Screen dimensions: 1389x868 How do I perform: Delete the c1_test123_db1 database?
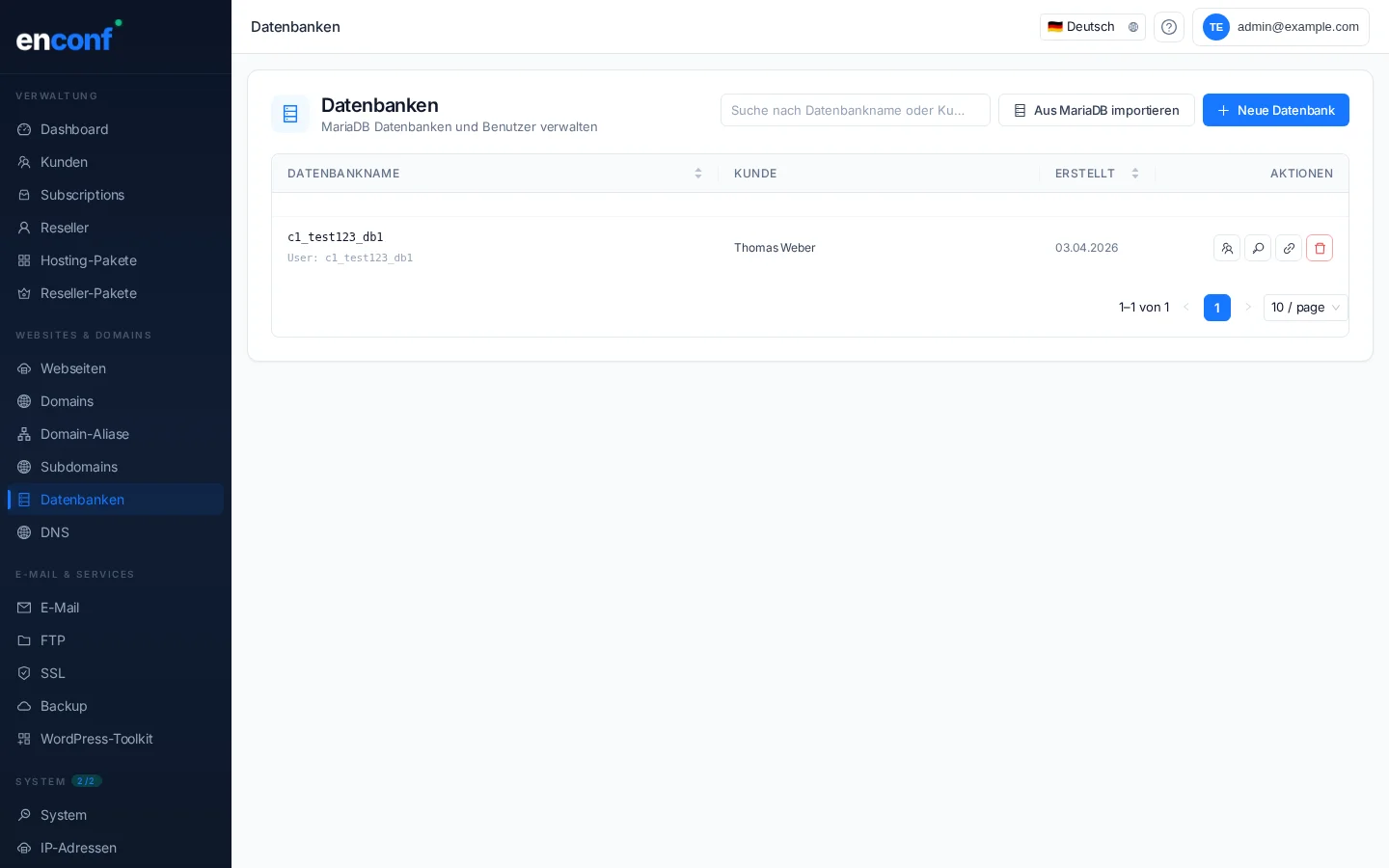(1320, 248)
